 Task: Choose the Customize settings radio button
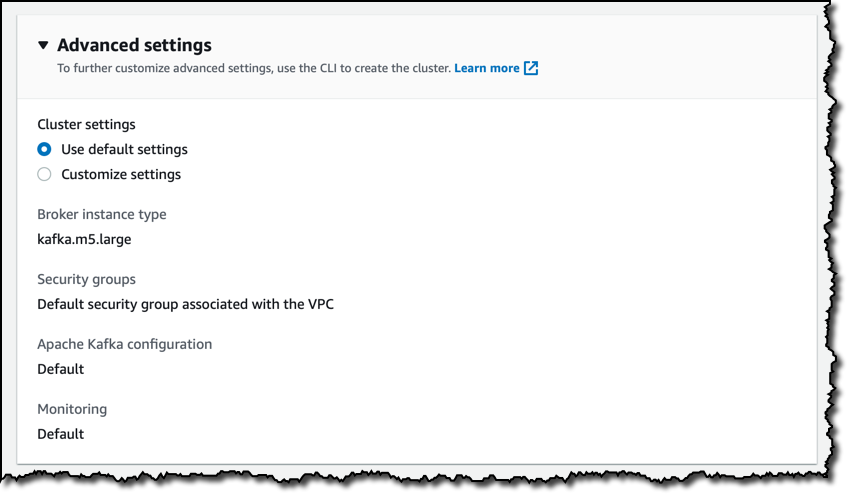pyautogui.click(x=44, y=174)
